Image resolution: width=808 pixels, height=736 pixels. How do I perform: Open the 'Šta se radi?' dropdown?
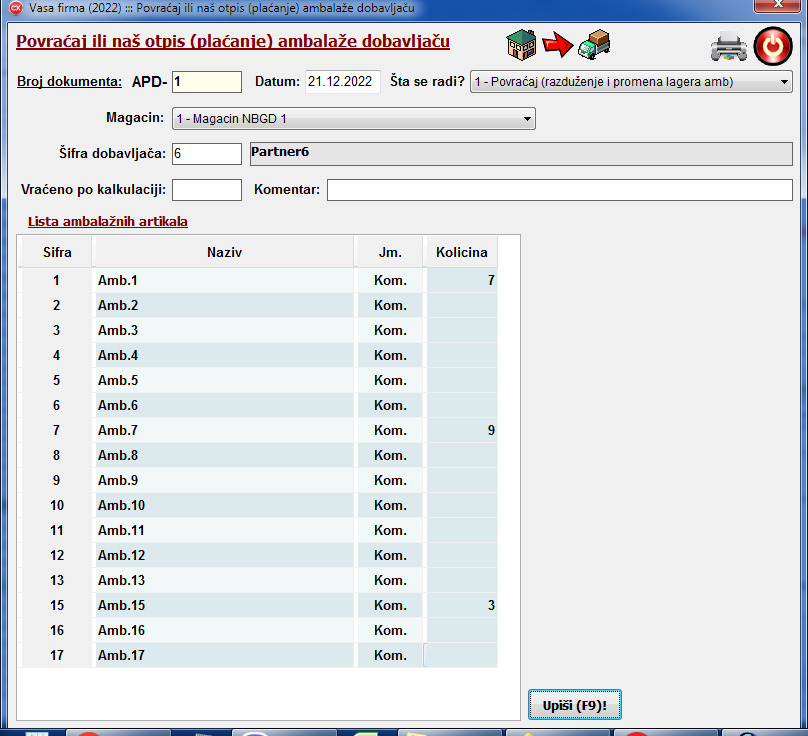[631, 82]
